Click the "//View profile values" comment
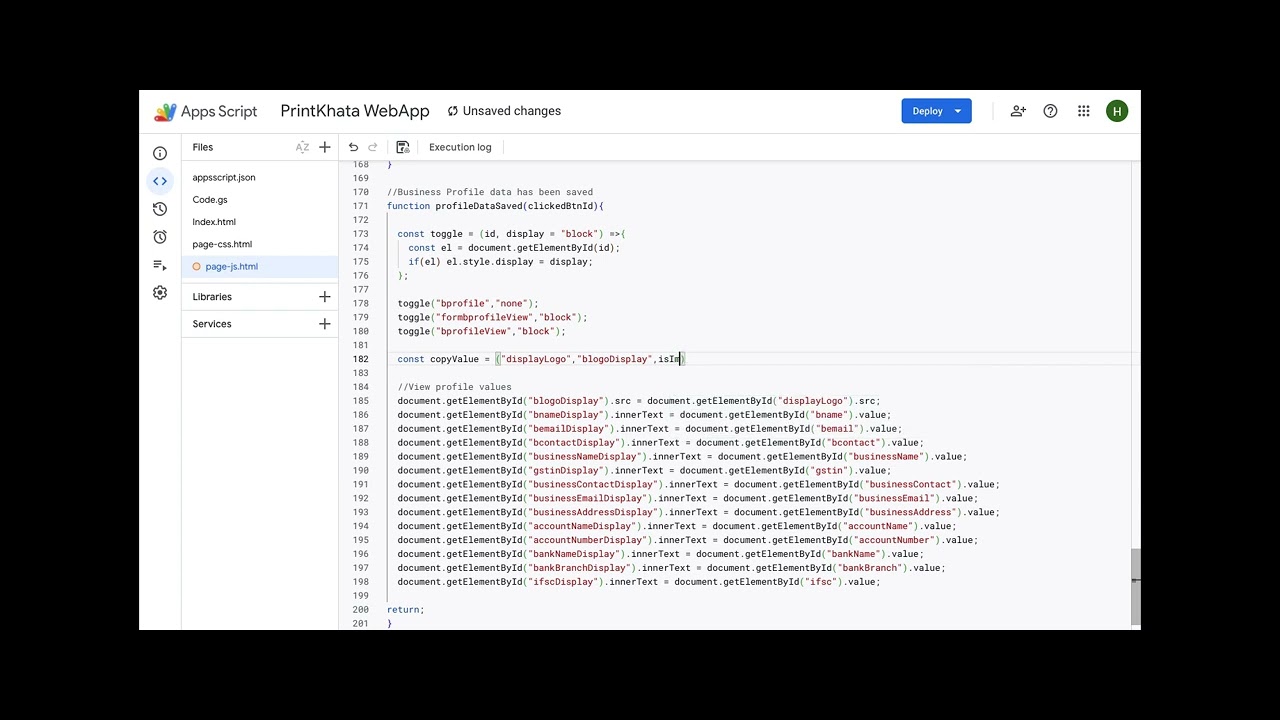1280x720 pixels. pyautogui.click(x=454, y=387)
